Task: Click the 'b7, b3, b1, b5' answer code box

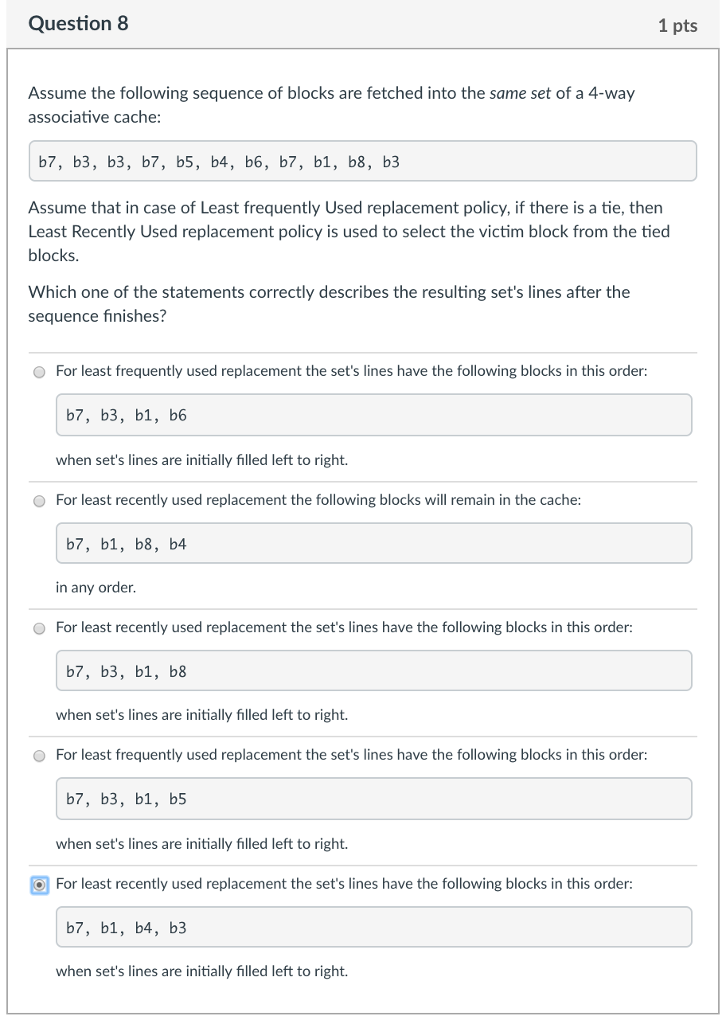Action: pyautogui.click(x=373, y=798)
